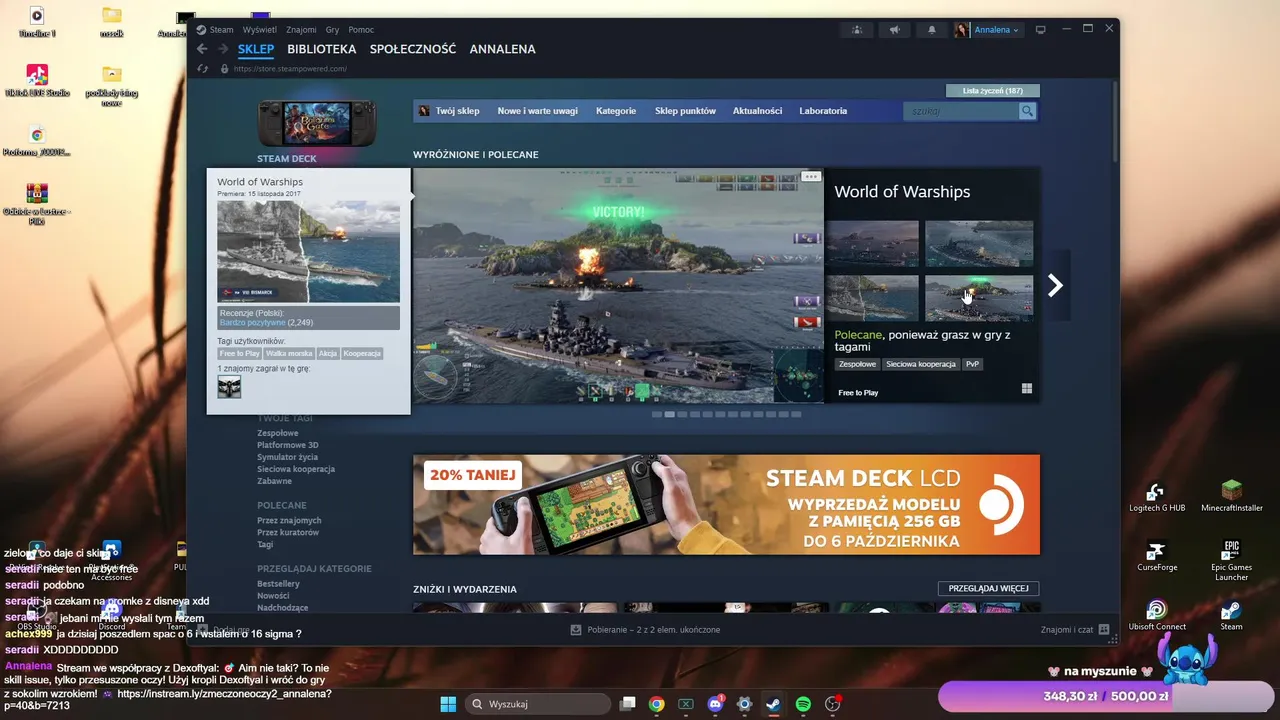The height and width of the screenshot is (720, 1280).
Task: Open the Znajomi menu
Action: [301, 30]
